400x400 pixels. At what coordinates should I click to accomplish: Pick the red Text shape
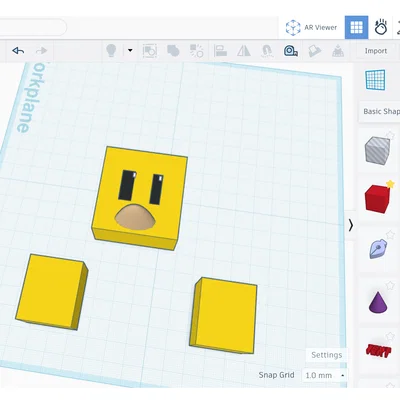pyautogui.click(x=378, y=351)
